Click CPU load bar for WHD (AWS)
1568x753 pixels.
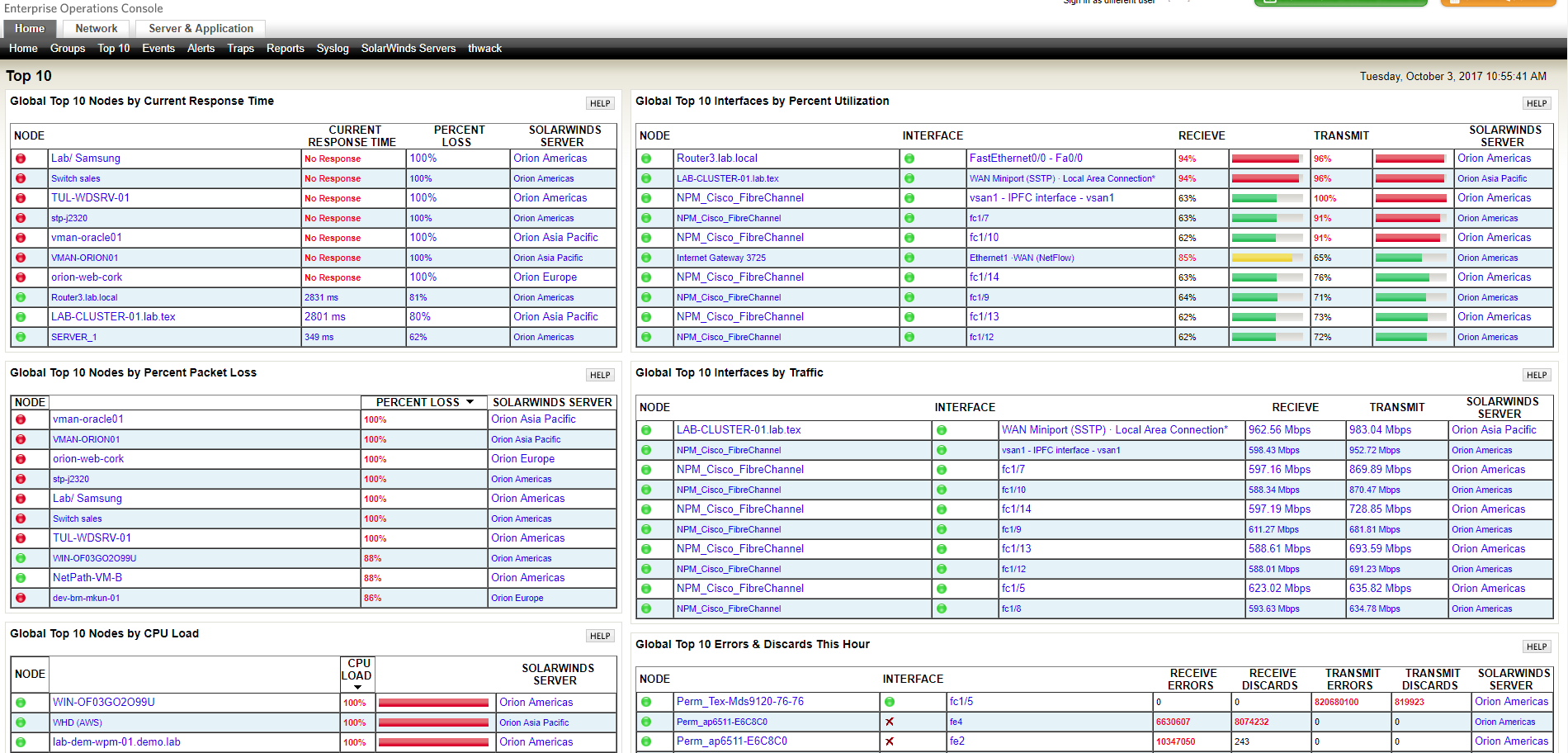tap(434, 722)
